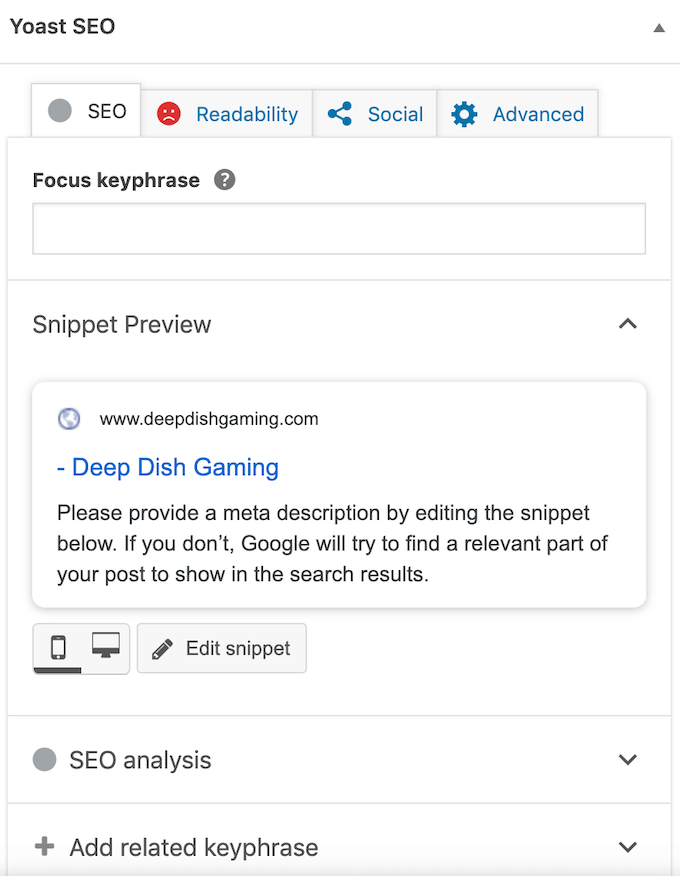Expand the SEO analysis section chevron

pyautogui.click(x=628, y=760)
